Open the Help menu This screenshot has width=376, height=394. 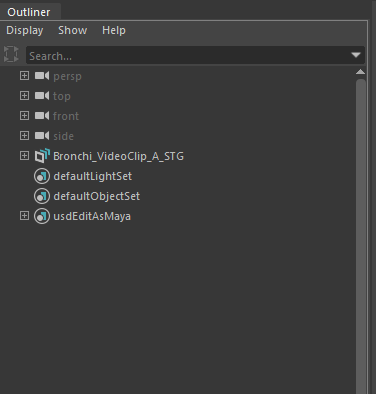click(114, 30)
